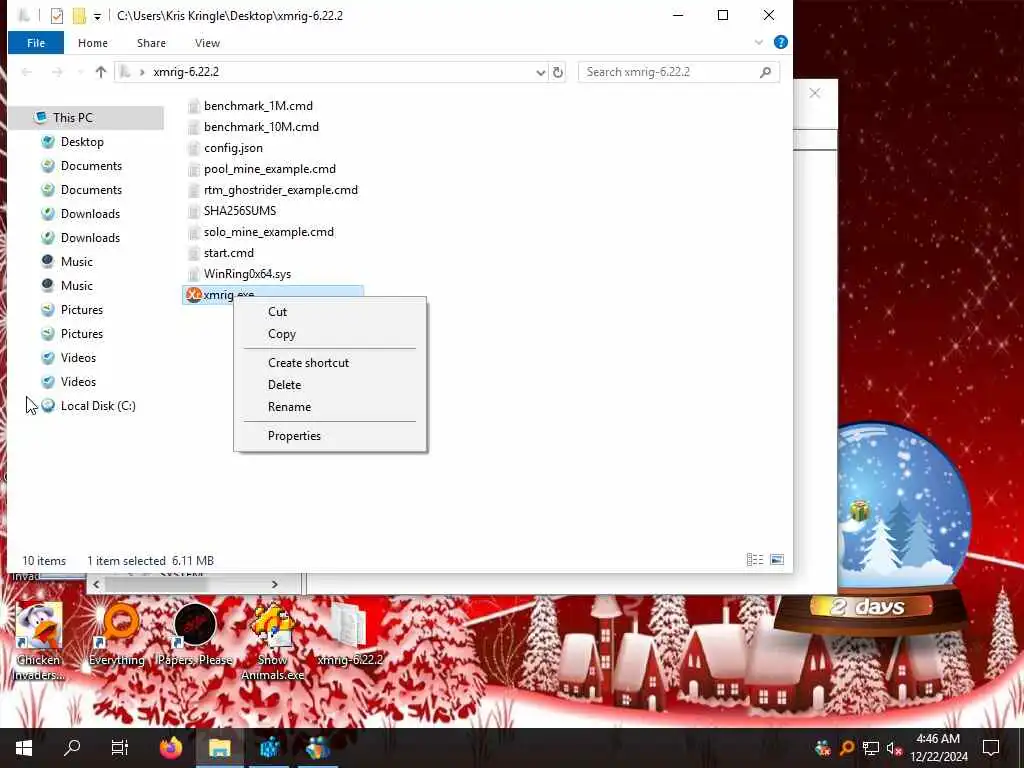Open Snow Animals.exe desktop icon

pyautogui.click(x=272, y=642)
